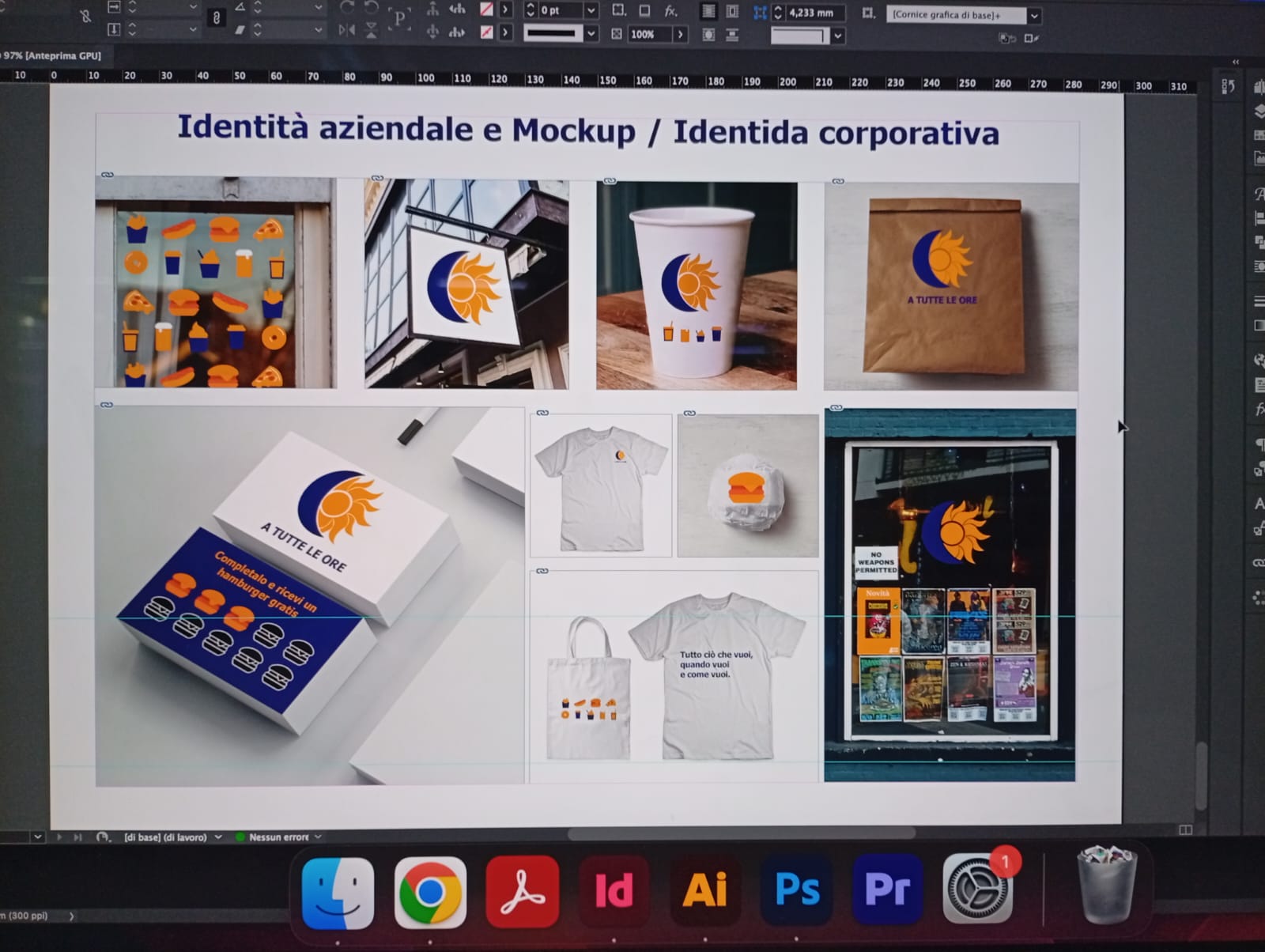Toggle the constrain proportions chain link

point(216,18)
